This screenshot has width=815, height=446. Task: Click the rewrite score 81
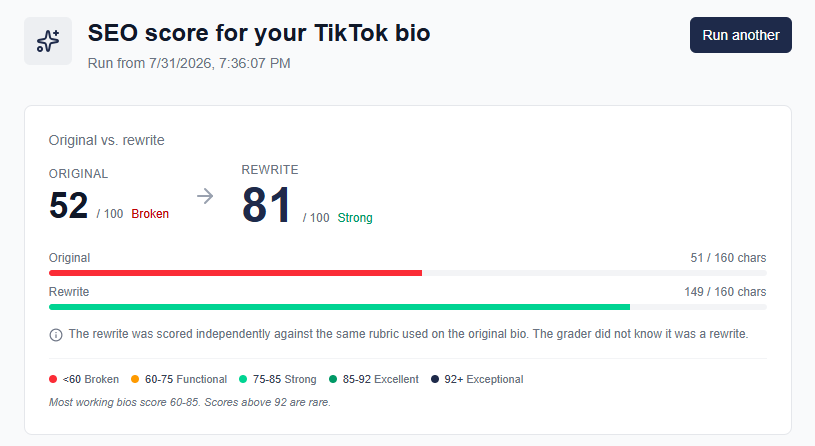coord(266,205)
